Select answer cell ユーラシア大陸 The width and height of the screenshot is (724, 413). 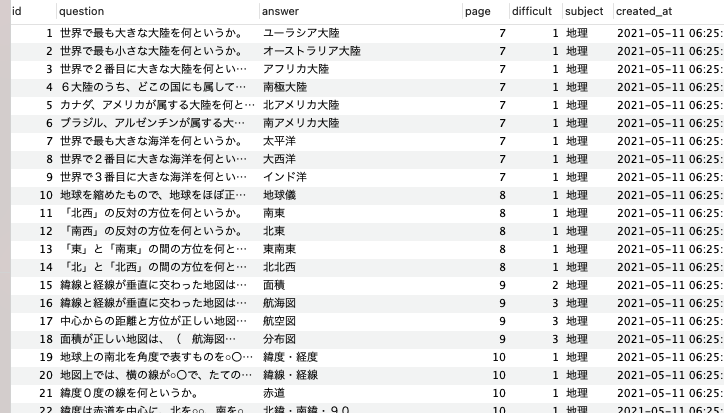point(301,33)
